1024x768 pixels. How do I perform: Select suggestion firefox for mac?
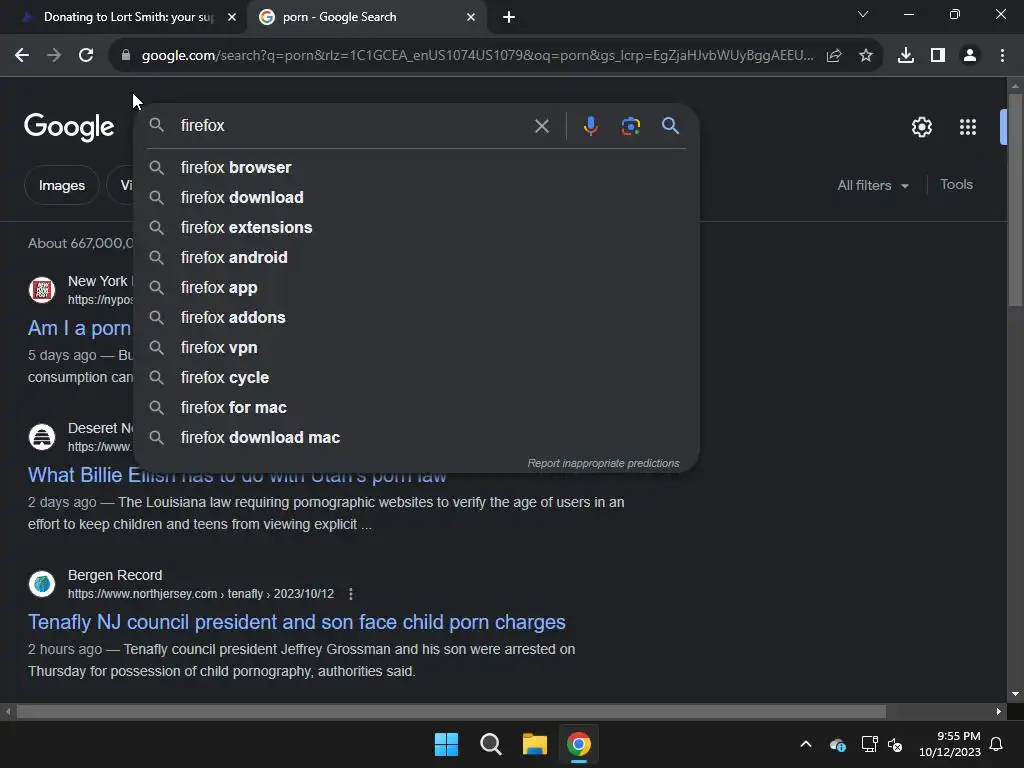point(417,408)
